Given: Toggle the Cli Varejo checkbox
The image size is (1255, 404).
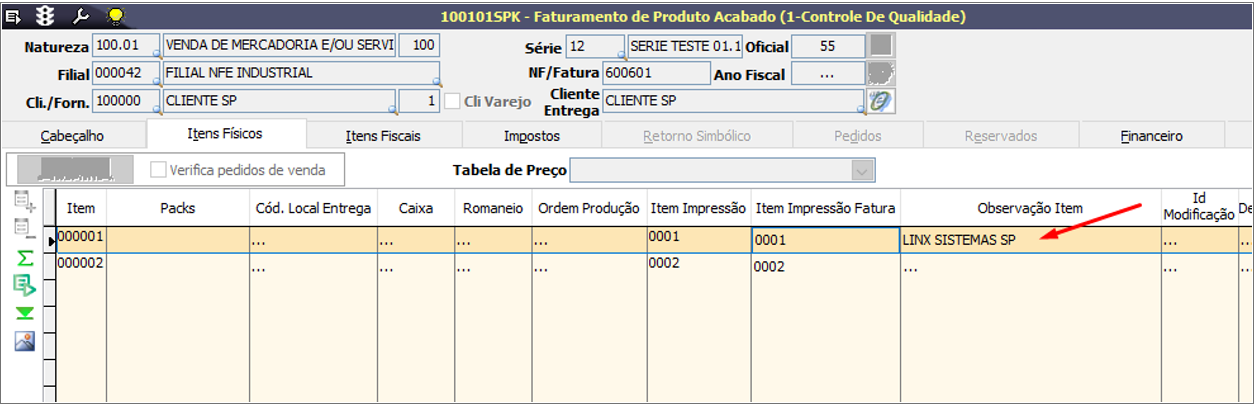Looking at the screenshot, I should pos(453,101).
